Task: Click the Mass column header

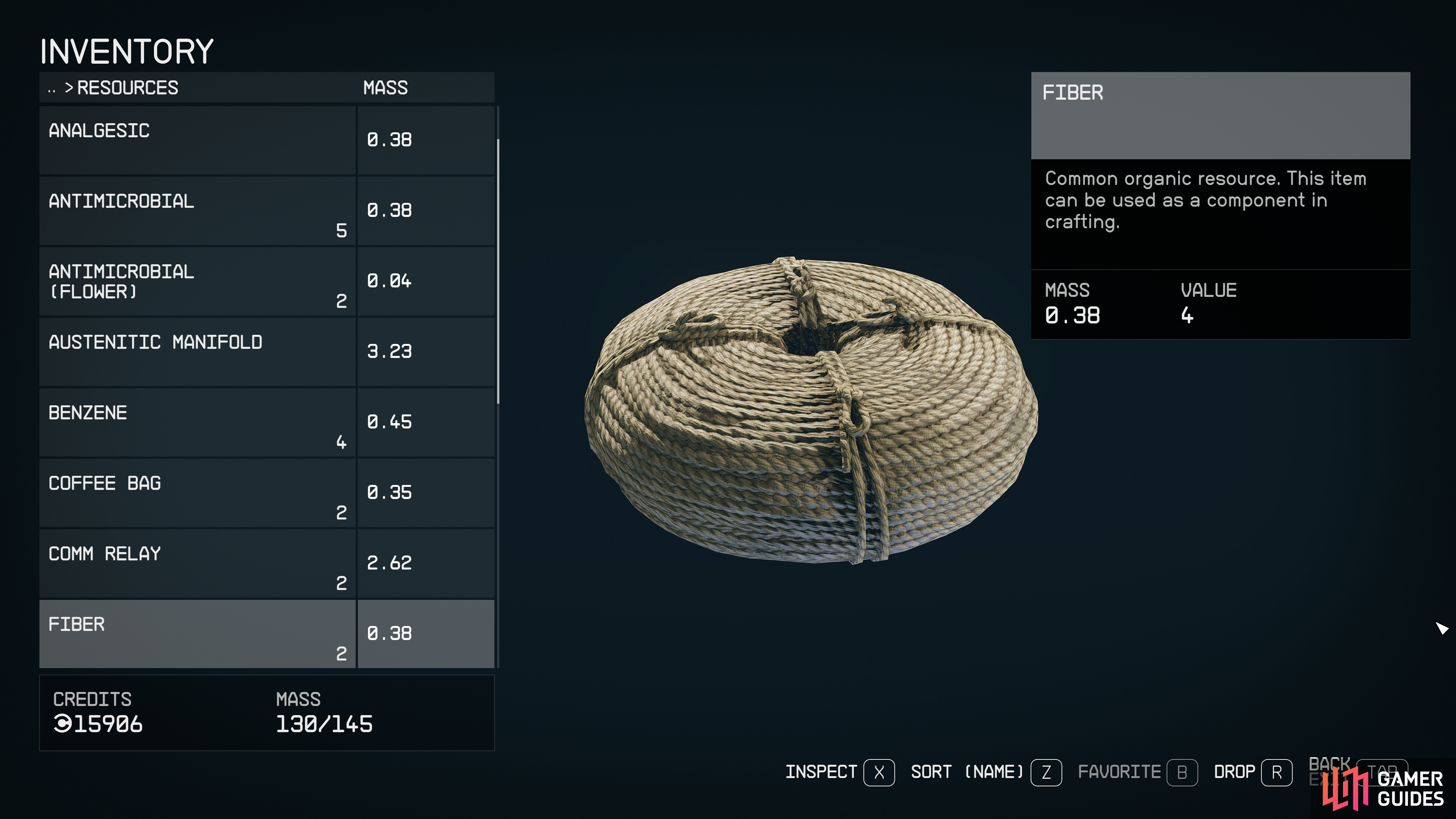Action: tap(385, 88)
